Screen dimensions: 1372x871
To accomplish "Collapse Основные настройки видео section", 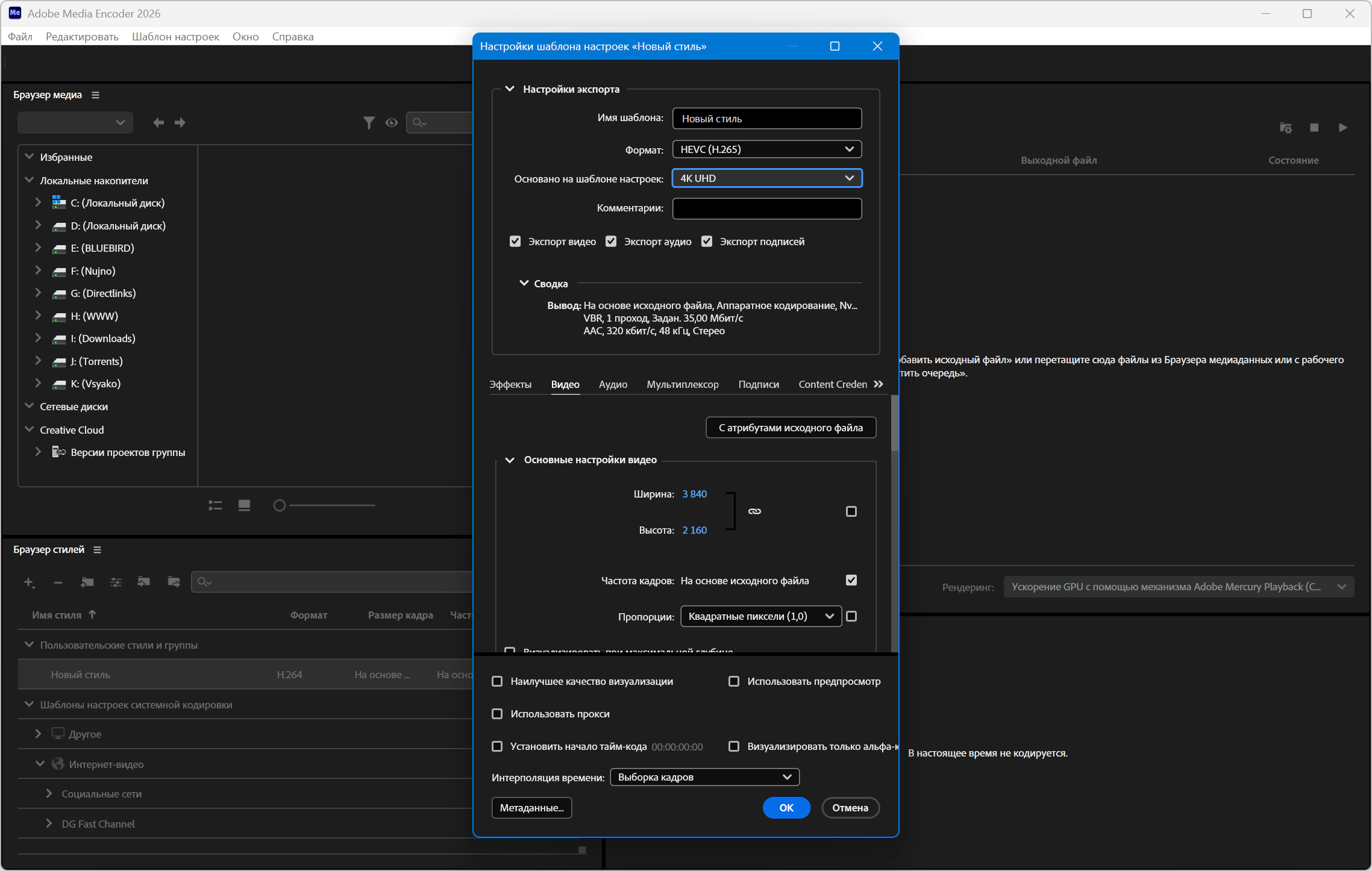I will pyautogui.click(x=510, y=460).
